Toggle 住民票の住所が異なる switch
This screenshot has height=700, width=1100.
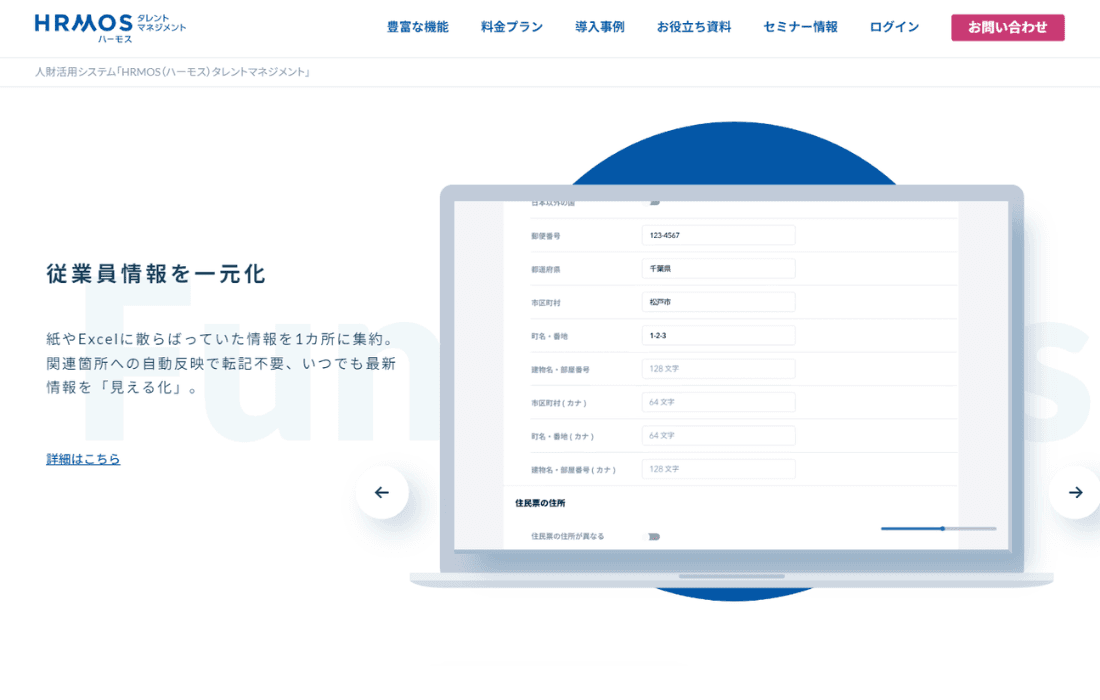coord(654,537)
